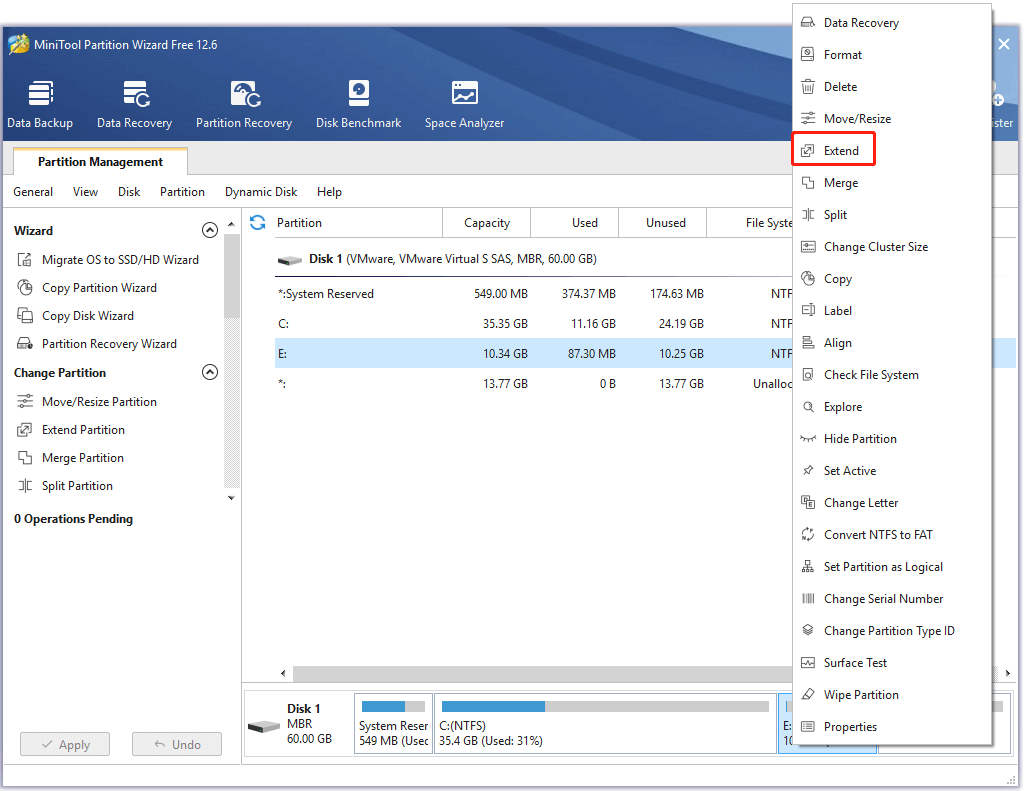The image size is (1024, 791).
Task: Open the General menu
Action: (x=33, y=192)
